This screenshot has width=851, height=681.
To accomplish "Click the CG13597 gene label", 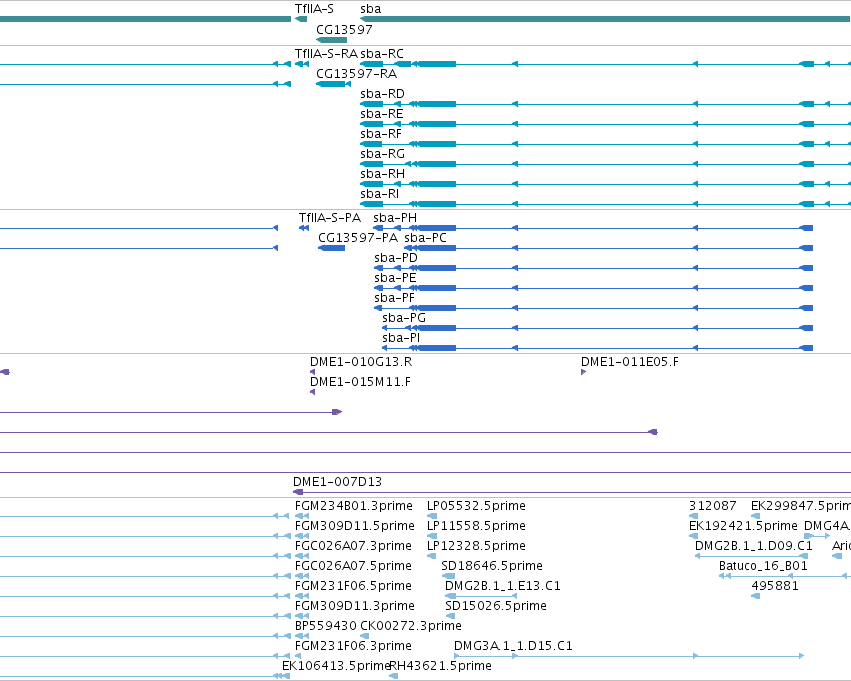I will (344, 29).
